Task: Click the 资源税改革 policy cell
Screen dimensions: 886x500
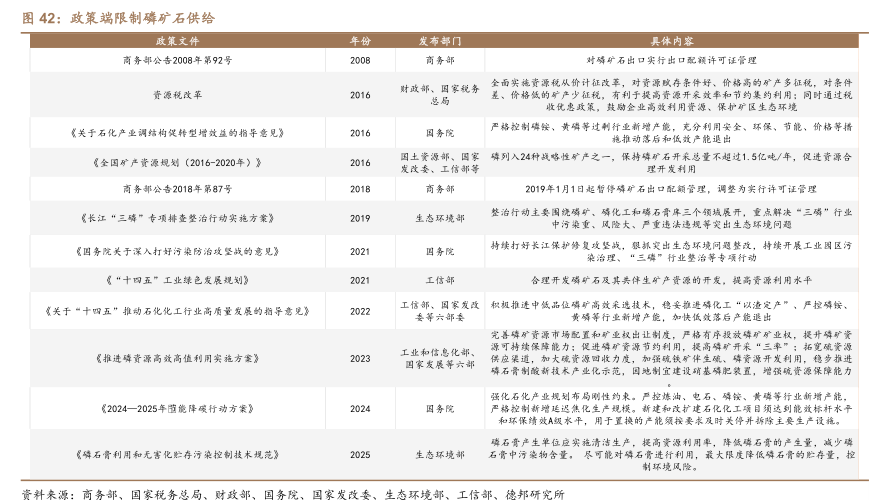Action: [x=177, y=95]
